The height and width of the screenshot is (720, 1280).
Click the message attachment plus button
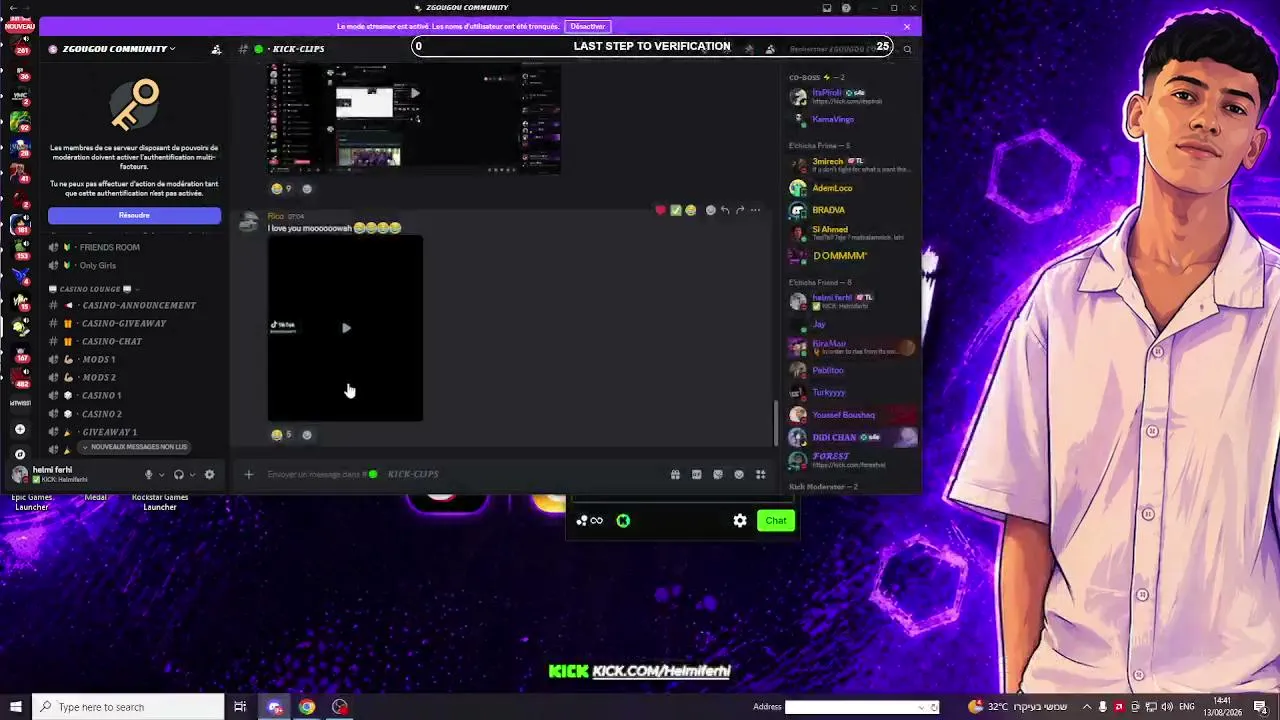point(249,474)
